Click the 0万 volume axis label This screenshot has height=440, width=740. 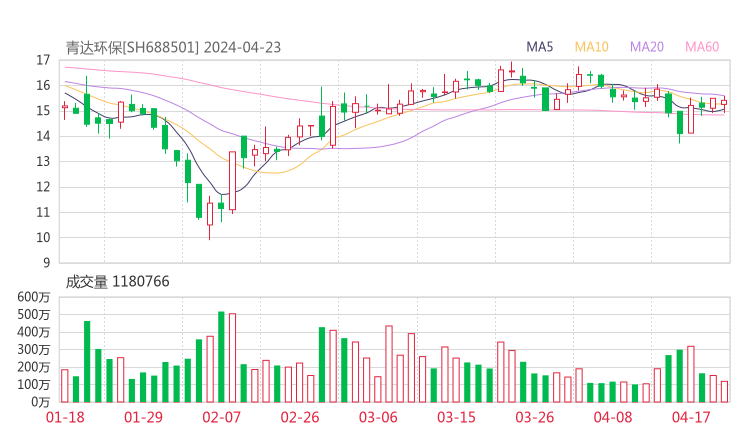[x=41, y=402]
